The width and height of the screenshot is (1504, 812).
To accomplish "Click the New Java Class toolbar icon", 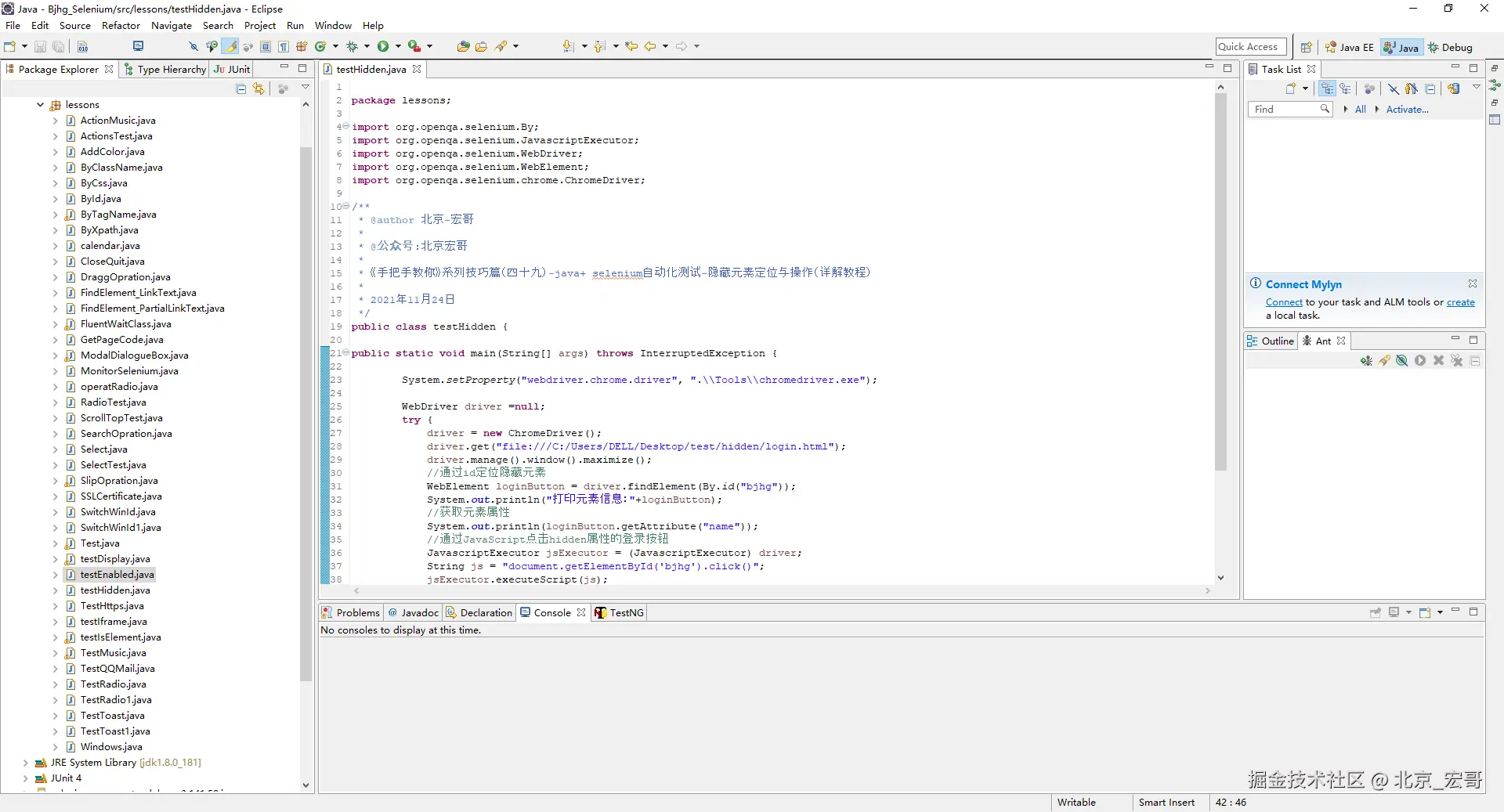I will coord(320,47).
